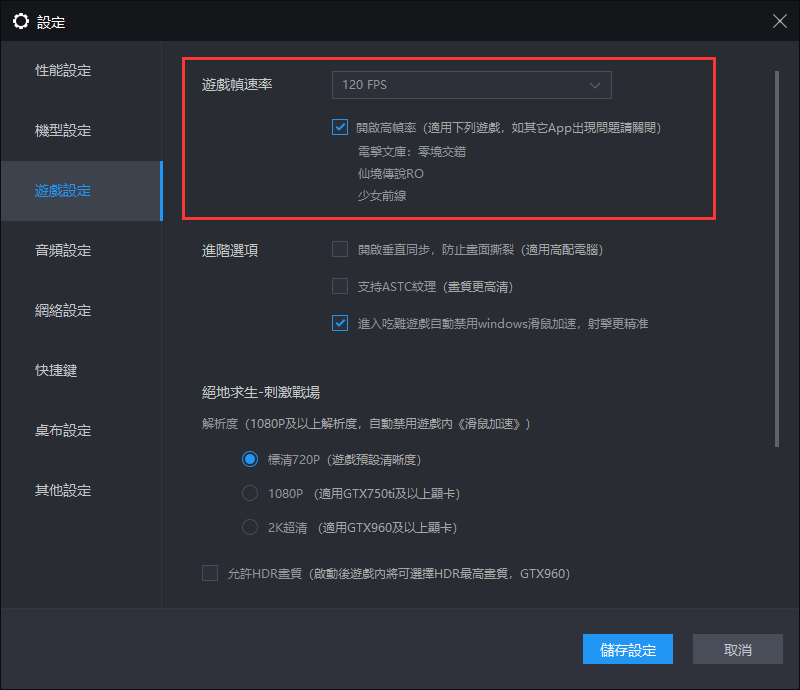Uncheck windows滑鼠加速 auto-disable option
The image size is (800, 690).
click(x=340, y=323)
